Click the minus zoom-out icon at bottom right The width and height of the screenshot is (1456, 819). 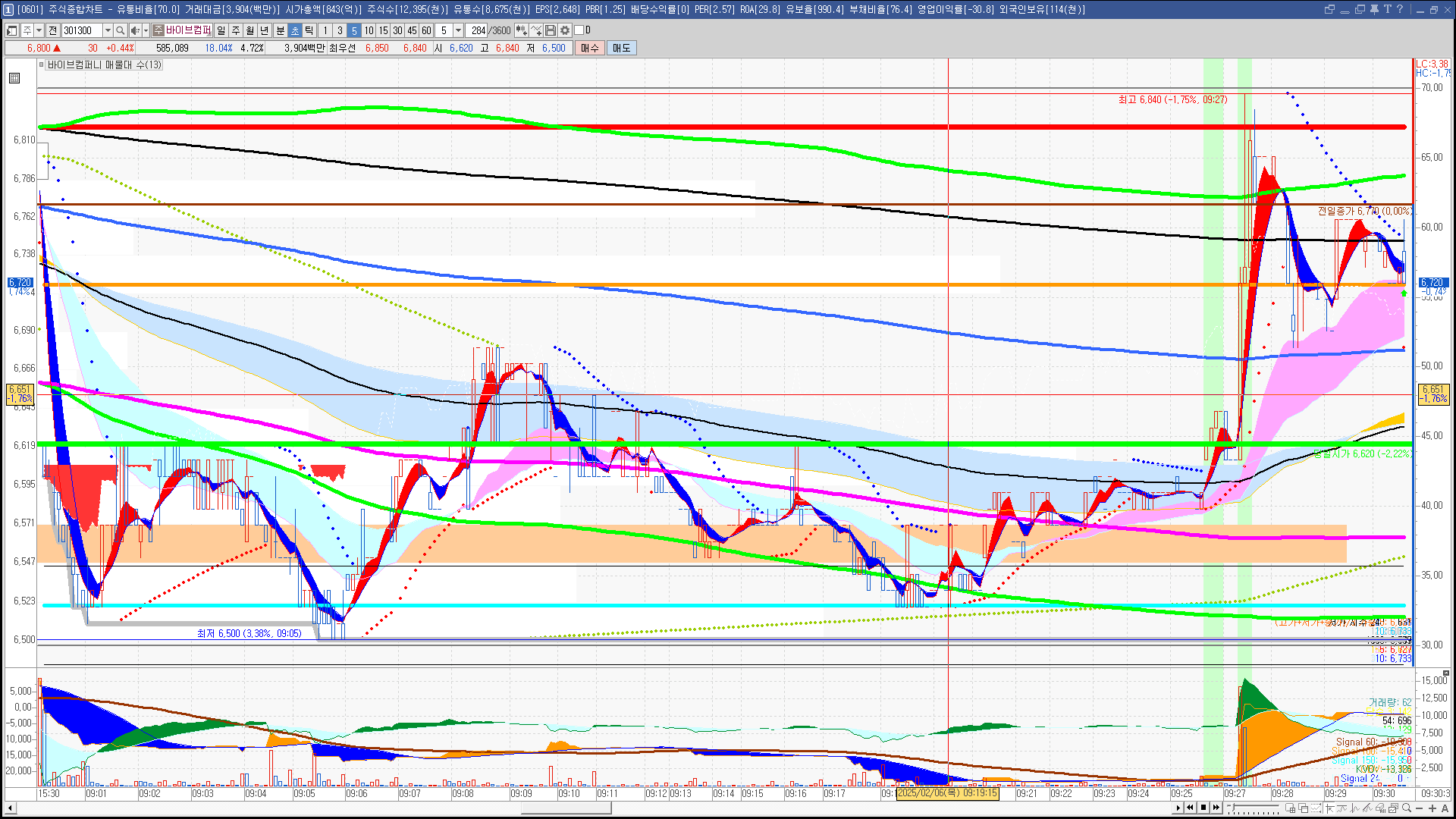(1420, 808)
